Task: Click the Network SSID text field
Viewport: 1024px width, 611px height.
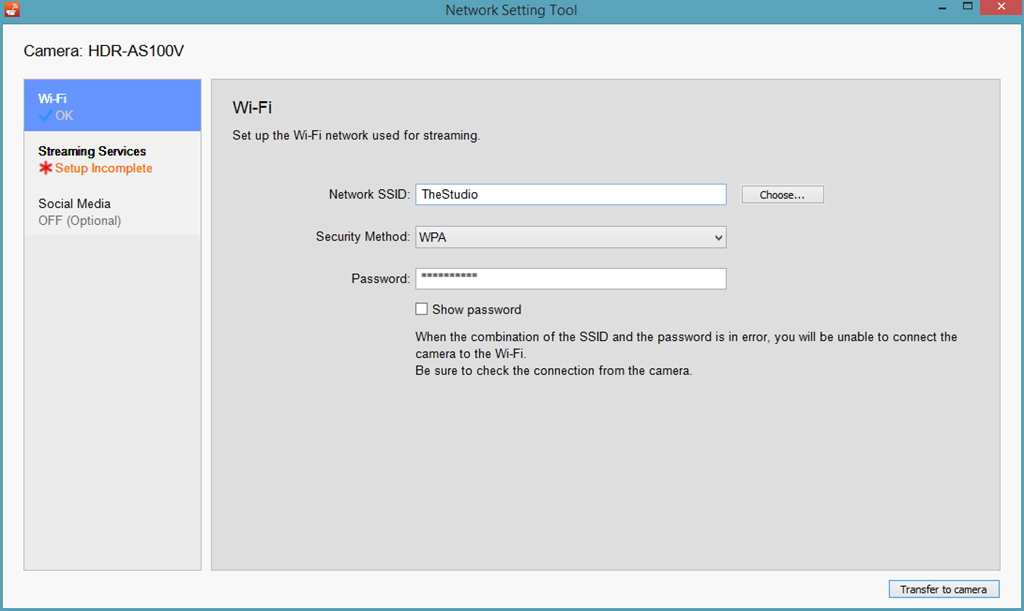Action: (571, 195)
